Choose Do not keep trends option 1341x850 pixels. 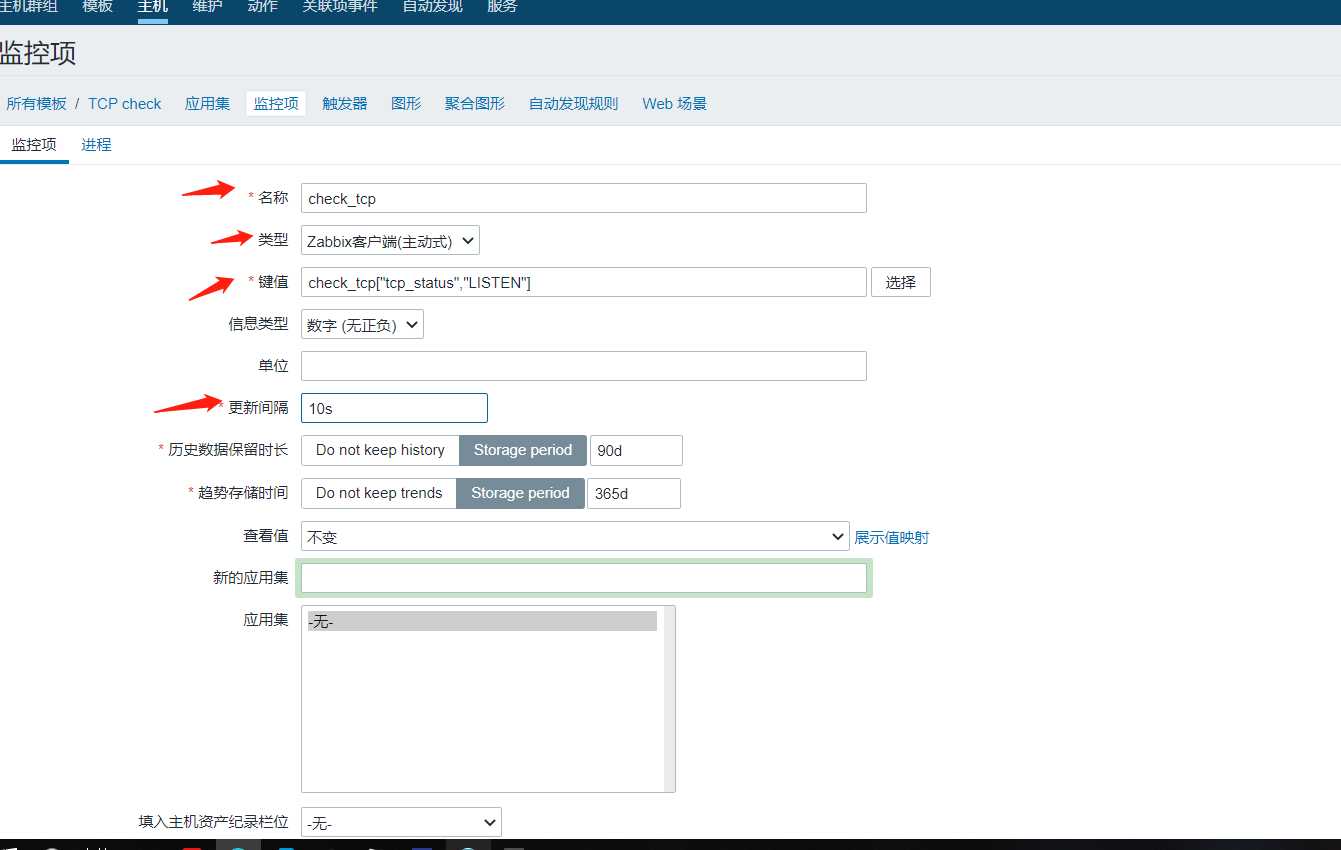pyautogui.click(x=379, y=493)
